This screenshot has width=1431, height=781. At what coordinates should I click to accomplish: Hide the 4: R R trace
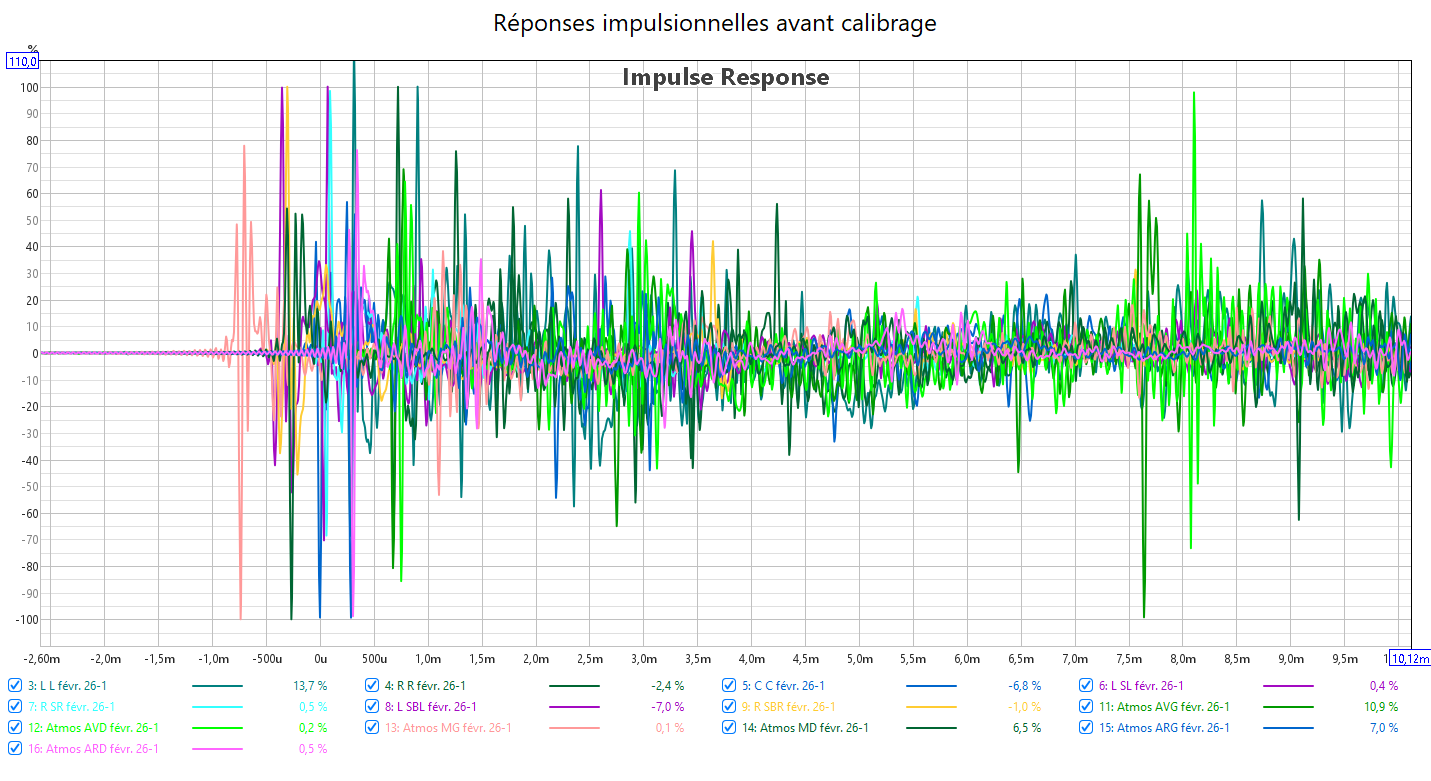tap(372, 686)
